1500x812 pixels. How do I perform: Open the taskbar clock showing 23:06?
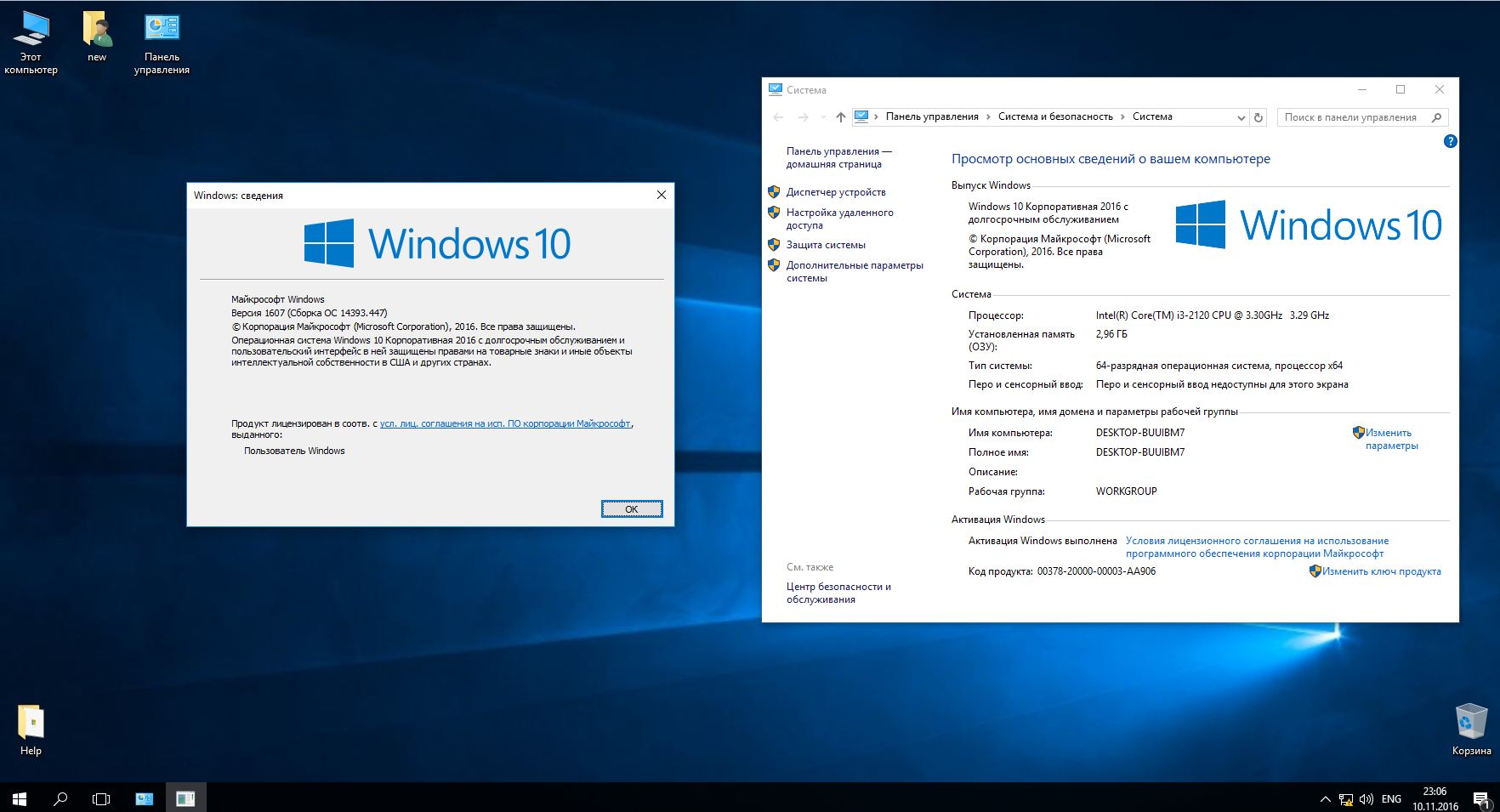click(1435, 798)
